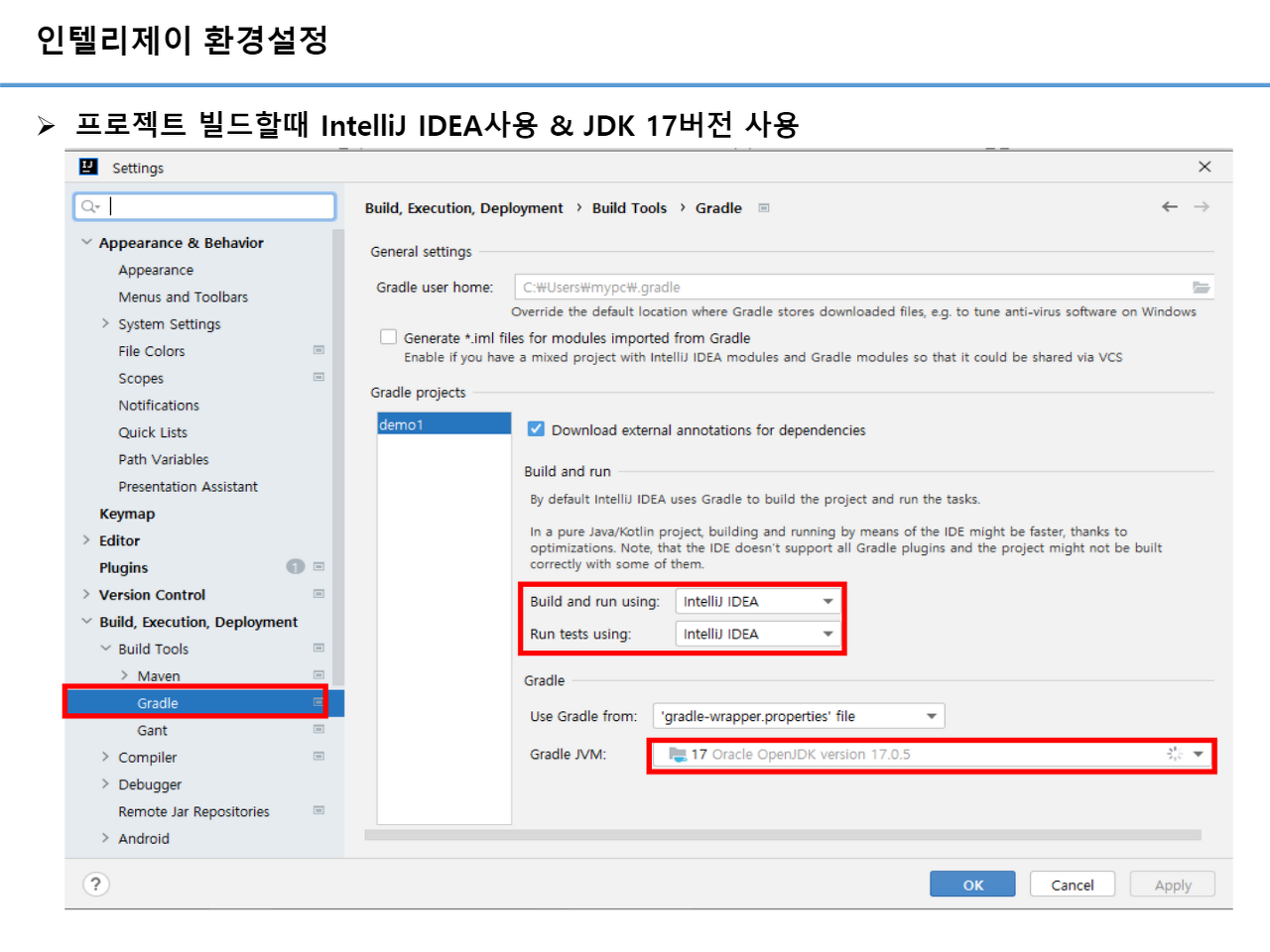Open the Build and run using dropdown
The image size is (1270, 952).
[x=758, y=601]
